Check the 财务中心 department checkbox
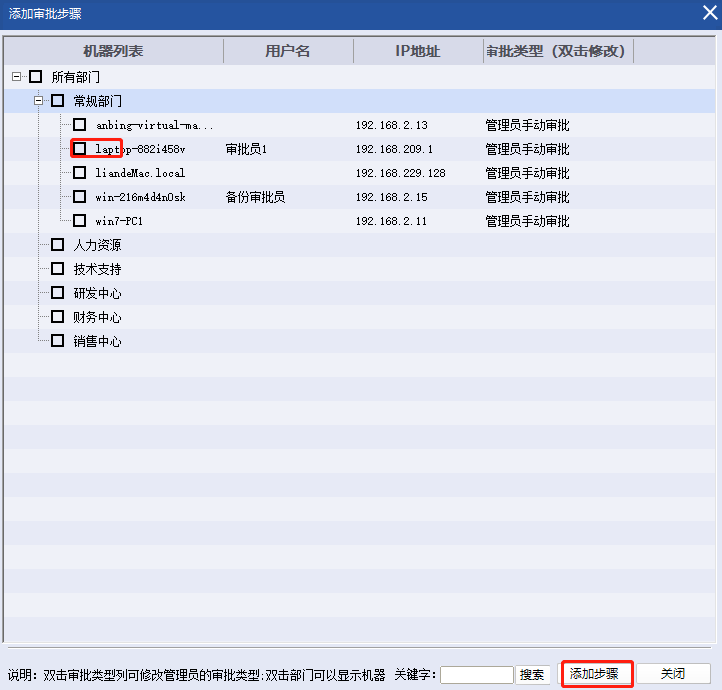This screenshot has height=690, width=722. (x=58, y=317)
